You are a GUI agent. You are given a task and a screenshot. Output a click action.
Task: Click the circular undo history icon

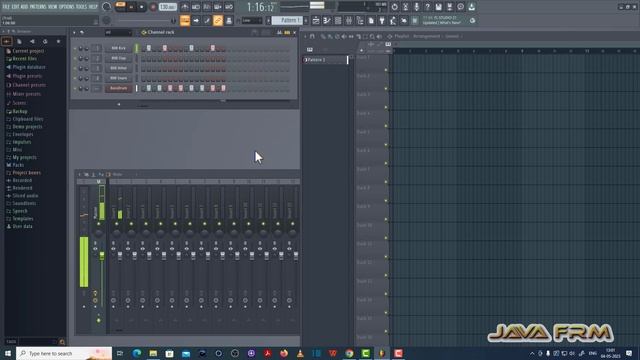coord(394,7)
